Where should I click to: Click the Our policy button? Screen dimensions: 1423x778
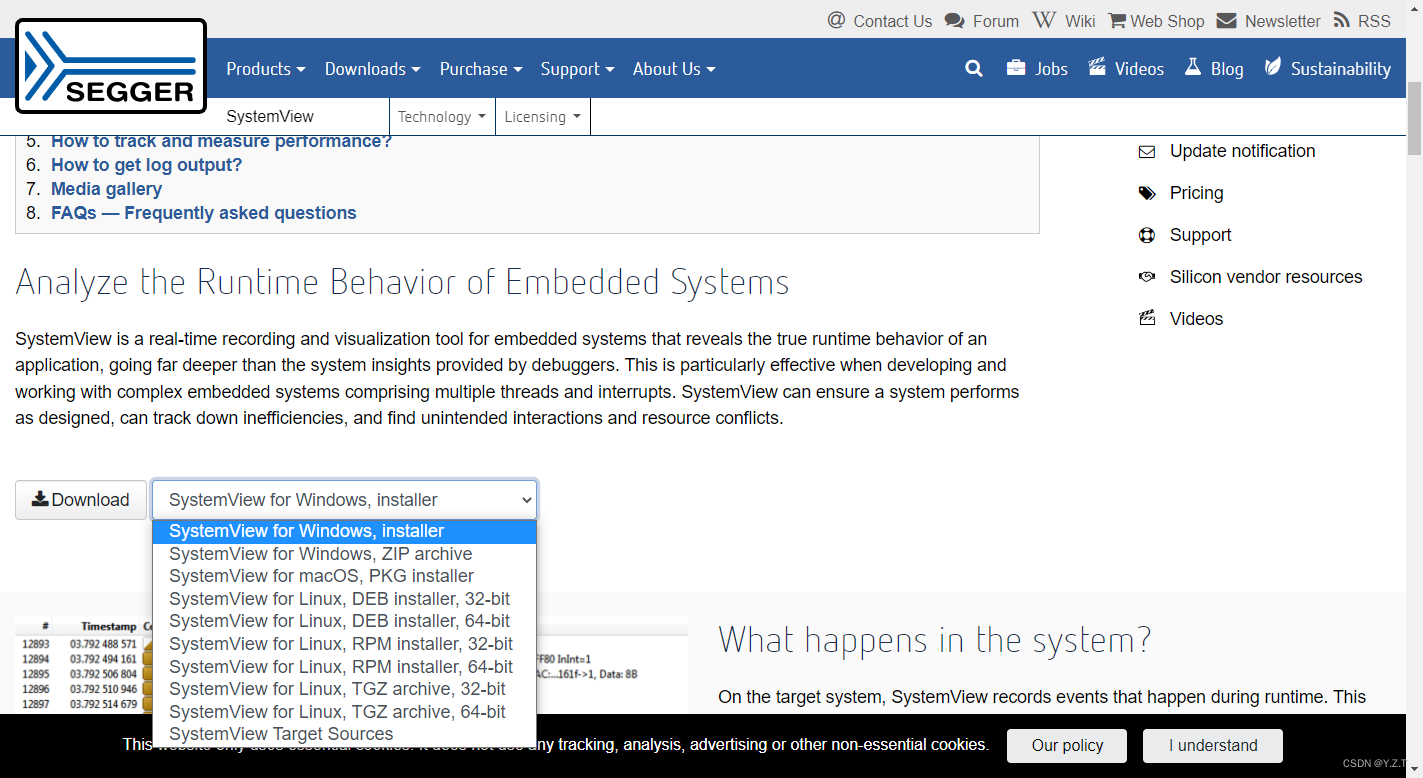[1067, 746]
